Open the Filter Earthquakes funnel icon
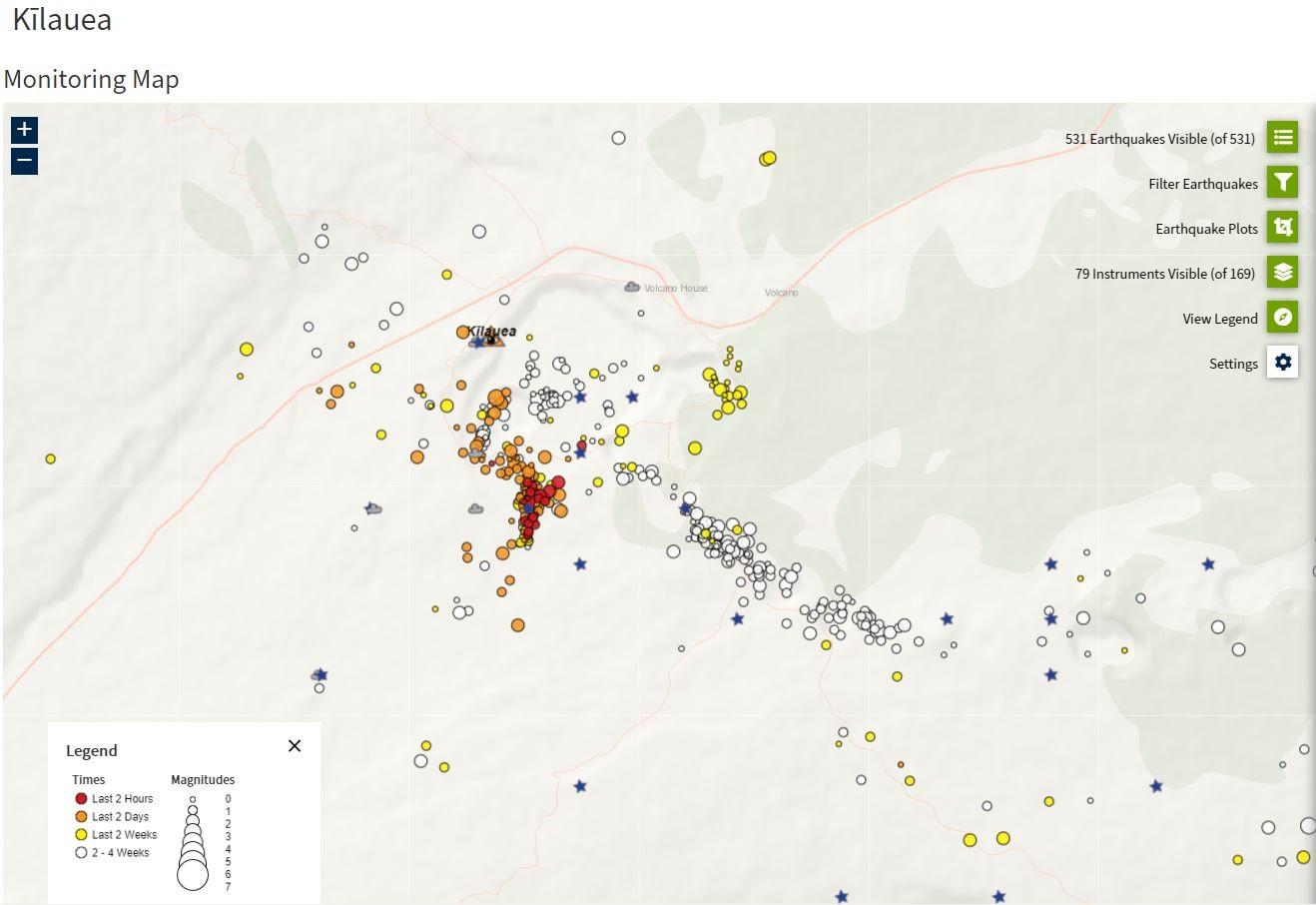 tap(1282, 183)
